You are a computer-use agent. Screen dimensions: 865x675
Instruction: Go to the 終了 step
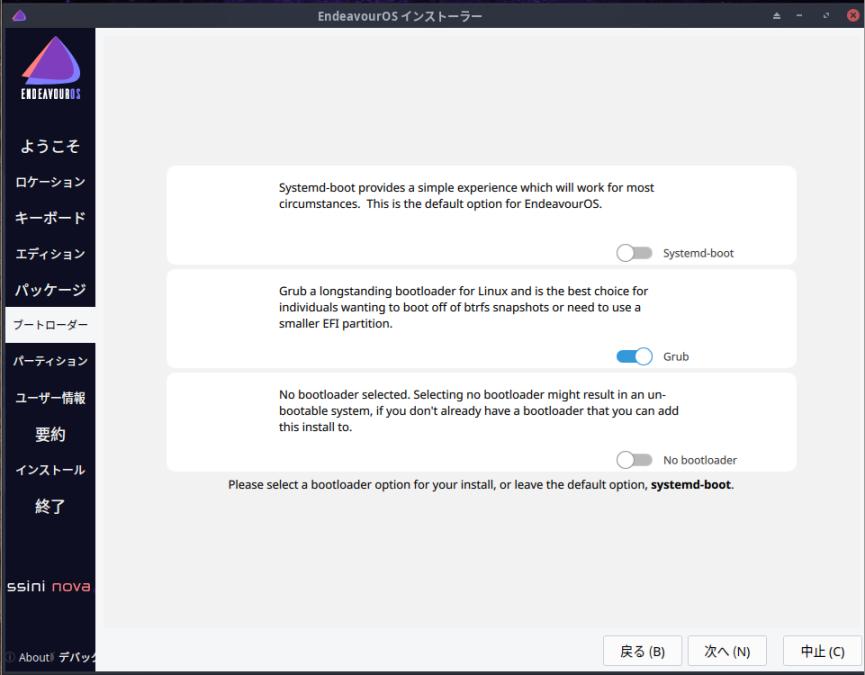click(50, 506)
